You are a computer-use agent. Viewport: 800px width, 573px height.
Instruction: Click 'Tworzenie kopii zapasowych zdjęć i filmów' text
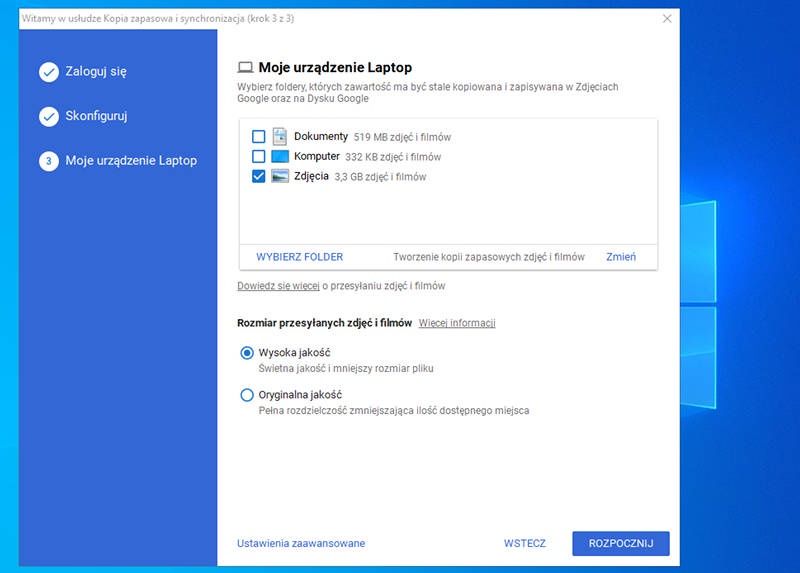pyautogui.click(x=489, y=257)
